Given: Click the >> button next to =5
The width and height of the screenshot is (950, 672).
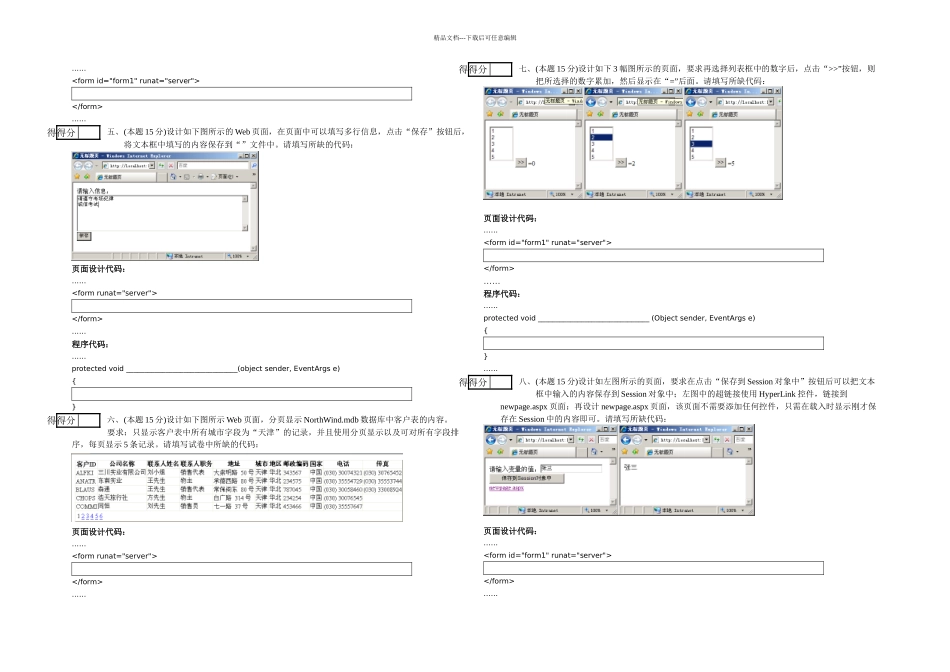Looking at the screenshot, I should point(720,162).
